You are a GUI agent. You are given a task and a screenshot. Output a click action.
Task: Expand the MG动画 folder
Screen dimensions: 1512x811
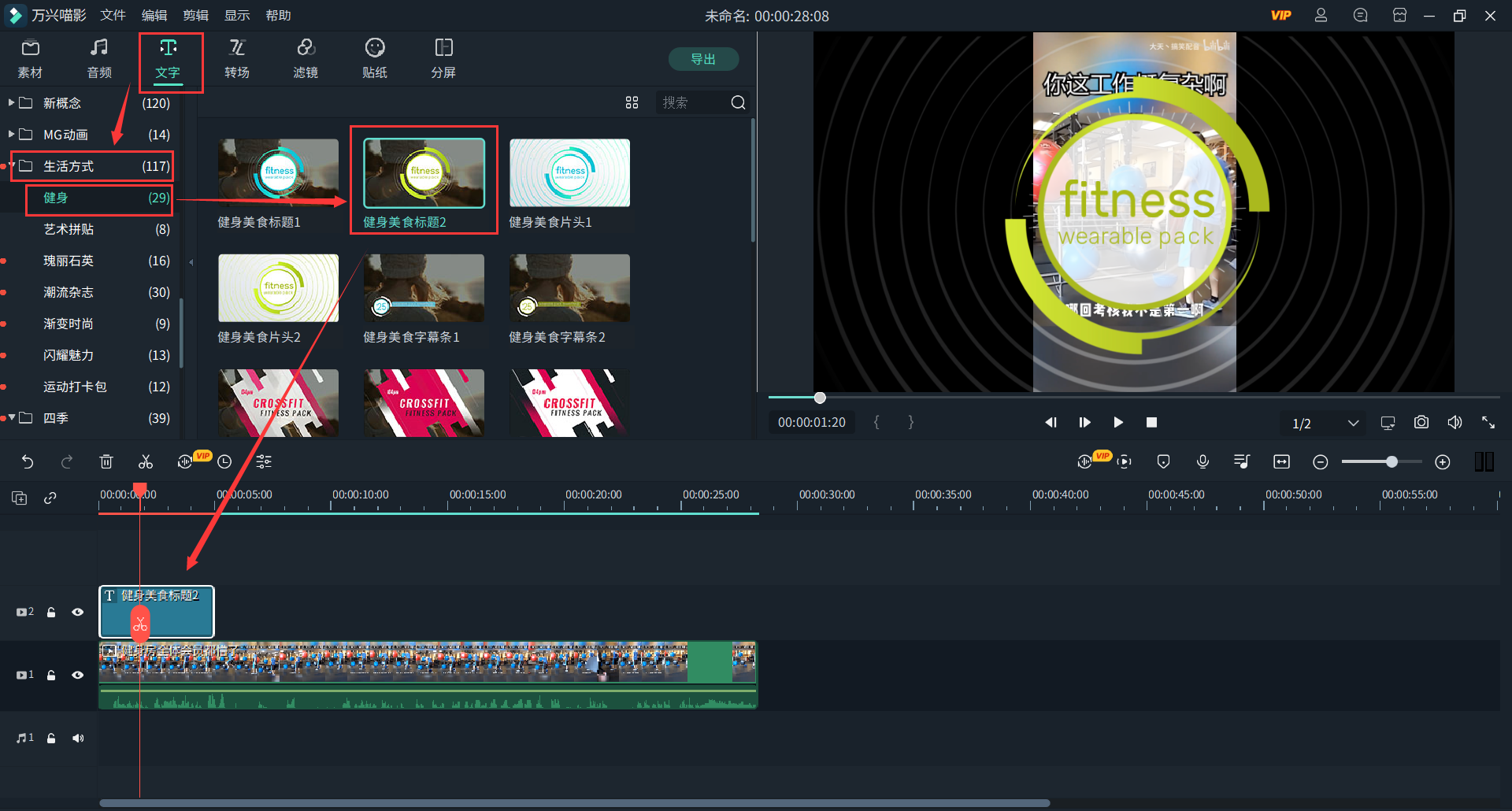(12, 135)
